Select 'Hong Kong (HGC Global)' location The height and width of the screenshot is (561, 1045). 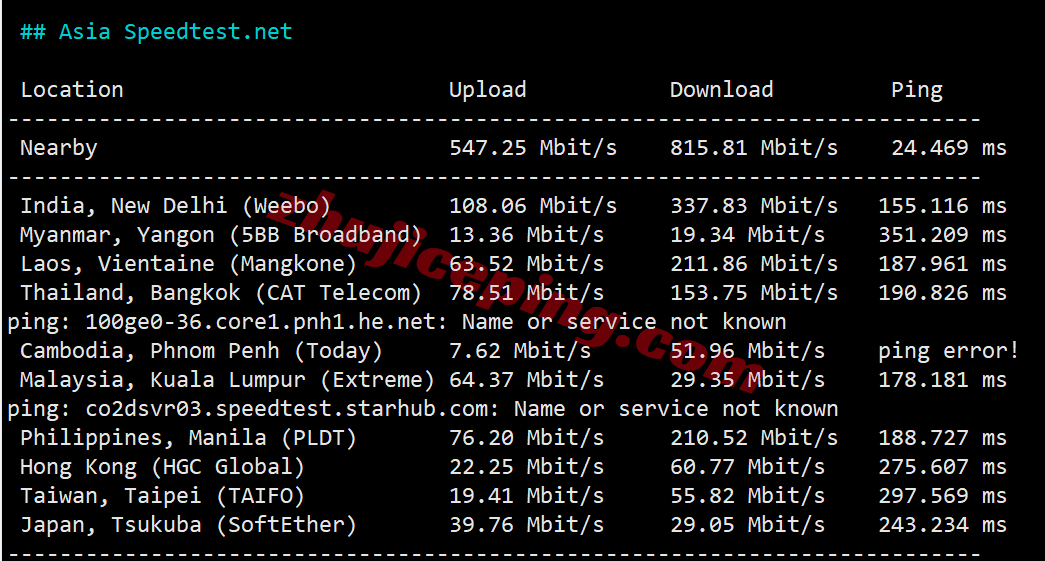[x=163, y=467]
